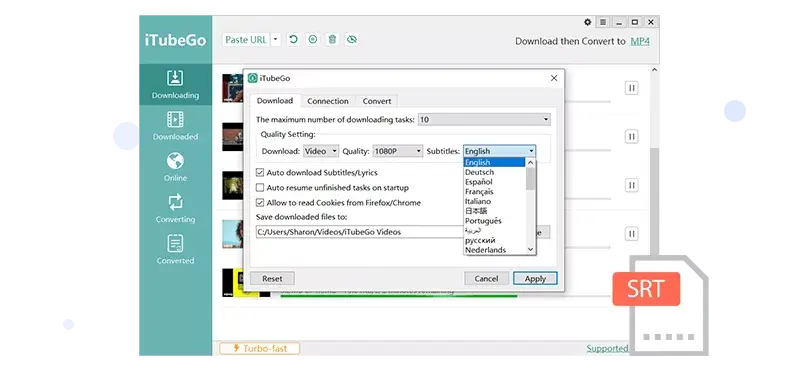Open settings gear icon in title bar
Viewport: 800px width, 371px height.
(588, 22)
